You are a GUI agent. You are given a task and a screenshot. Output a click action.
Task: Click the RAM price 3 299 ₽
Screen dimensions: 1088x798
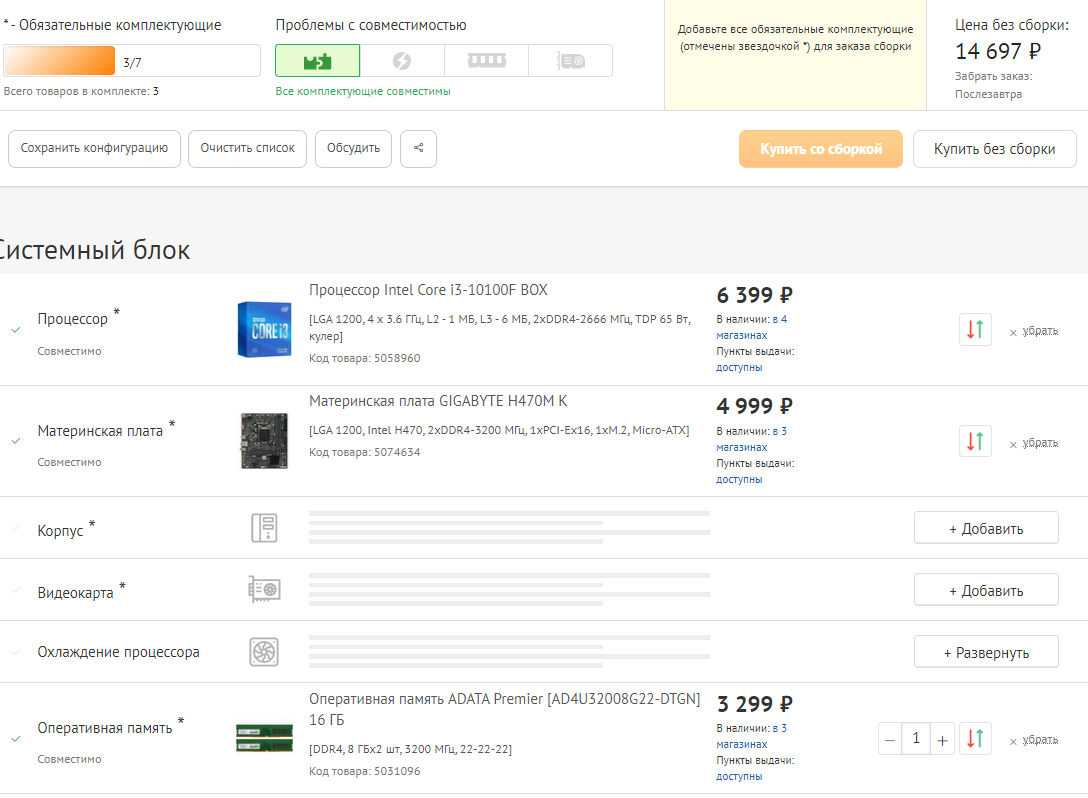[x=754, y=704]
